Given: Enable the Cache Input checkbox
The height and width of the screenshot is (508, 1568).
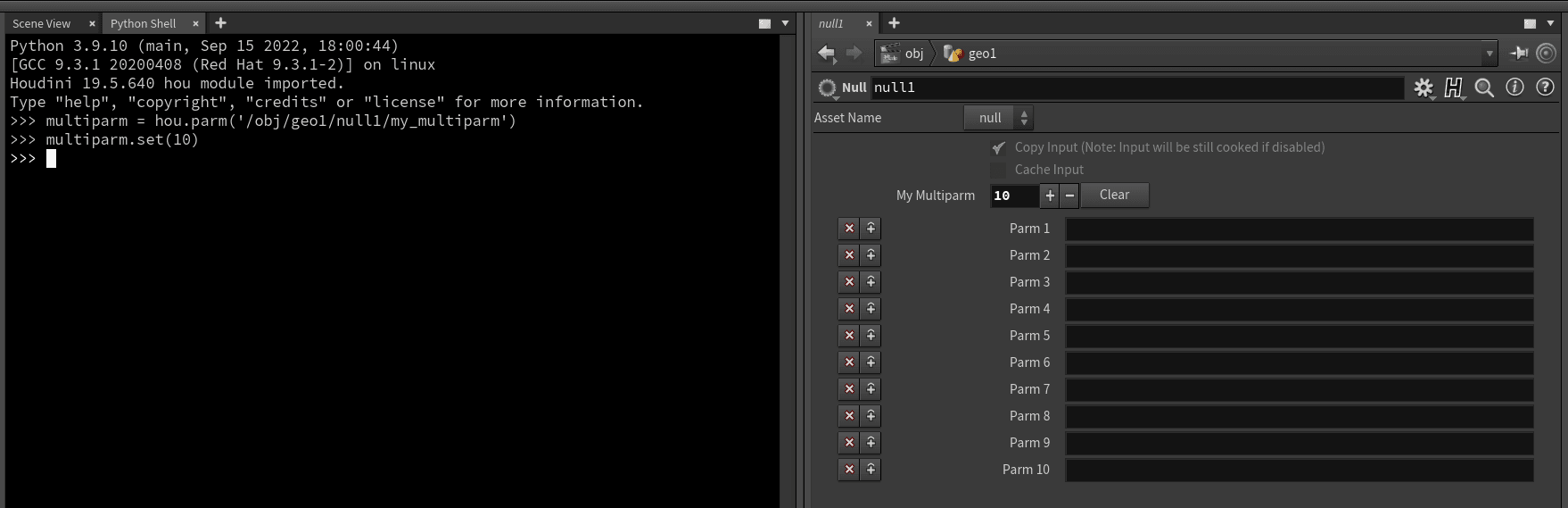Looking at the screenshot, I should point(998,170).
